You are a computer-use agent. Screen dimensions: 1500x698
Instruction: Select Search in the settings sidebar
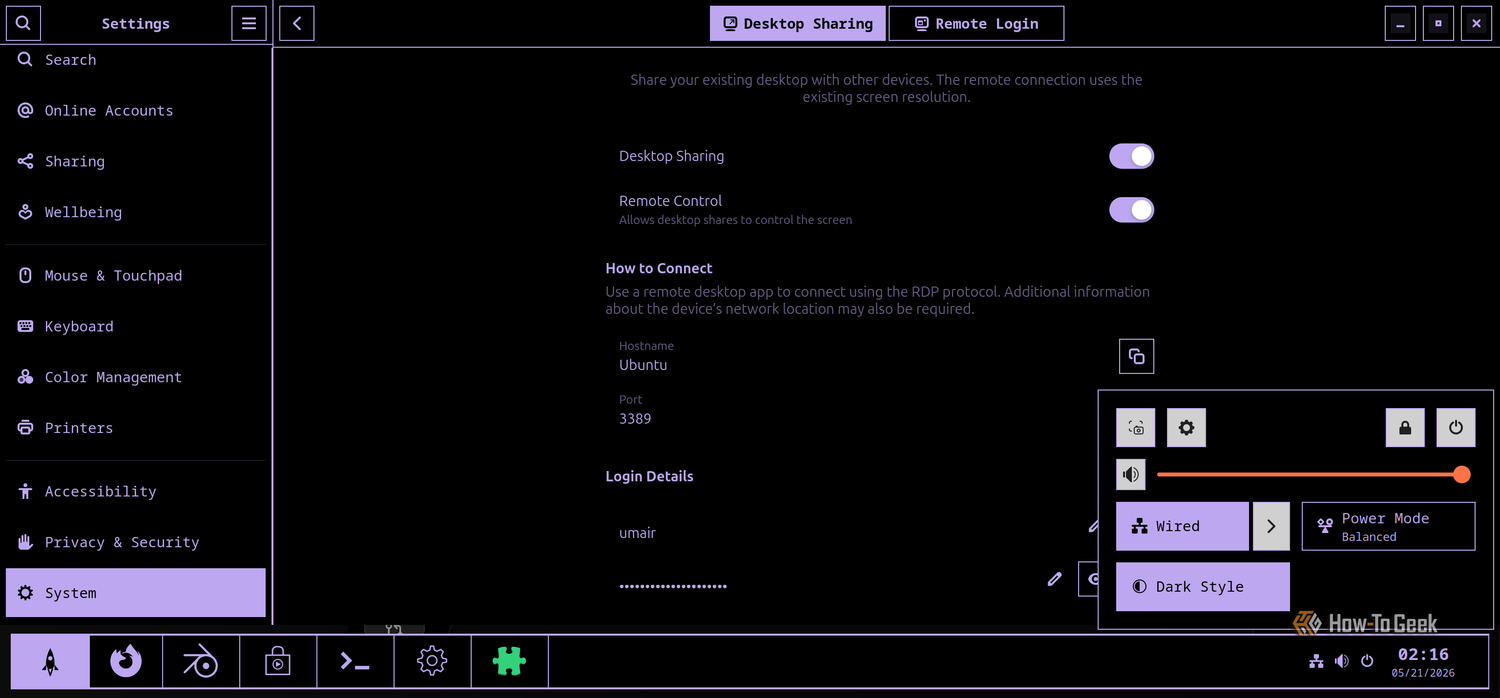click(x=136, y=60)
